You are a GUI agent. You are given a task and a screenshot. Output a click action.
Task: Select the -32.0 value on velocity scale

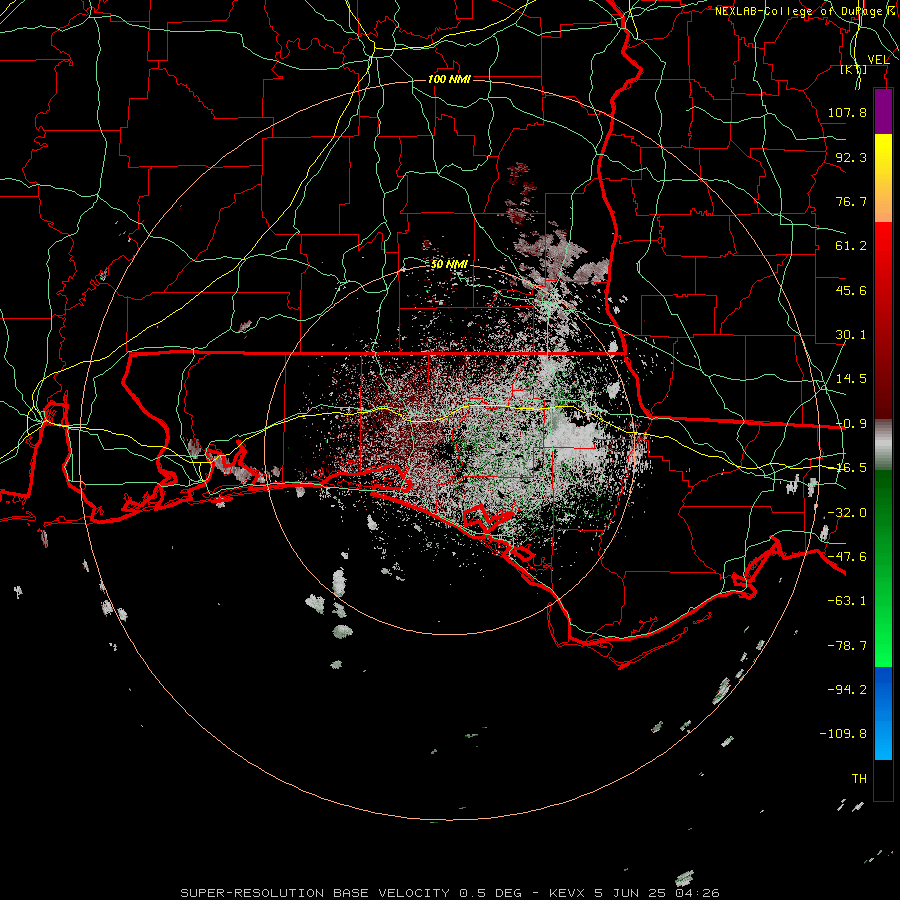[847, 513]
